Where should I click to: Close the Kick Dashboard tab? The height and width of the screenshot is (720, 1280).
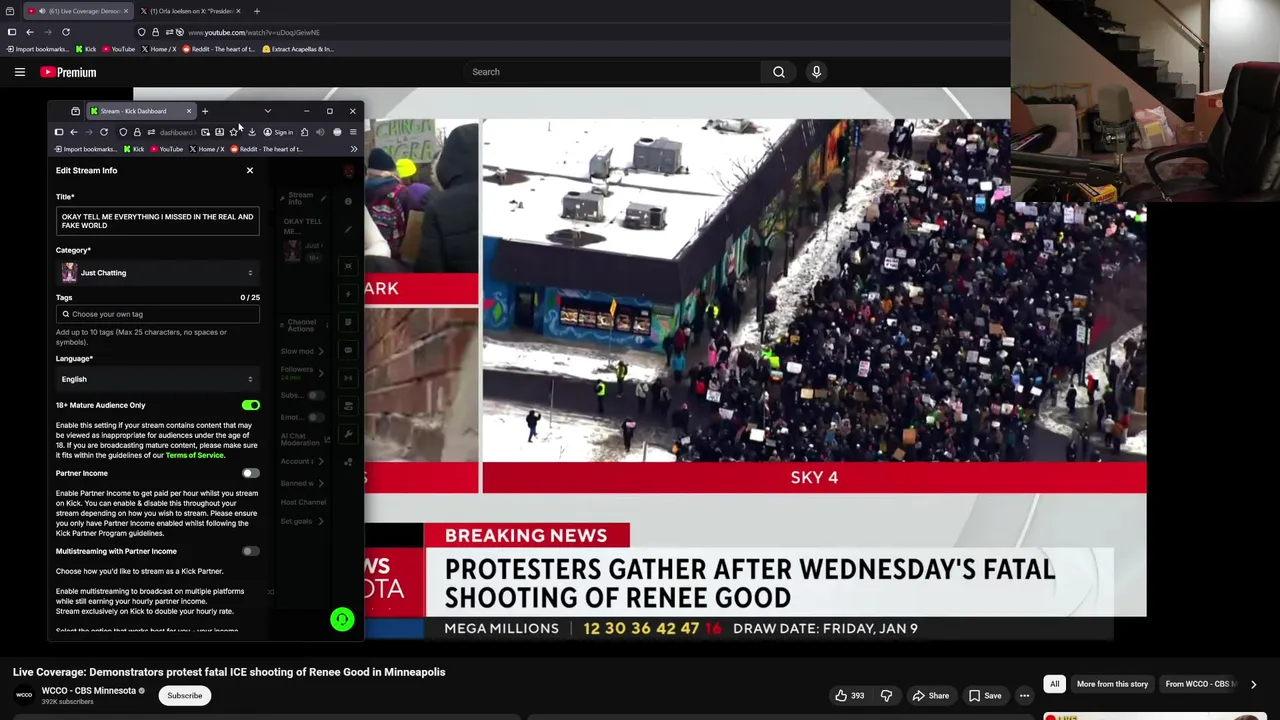[188, 111]
